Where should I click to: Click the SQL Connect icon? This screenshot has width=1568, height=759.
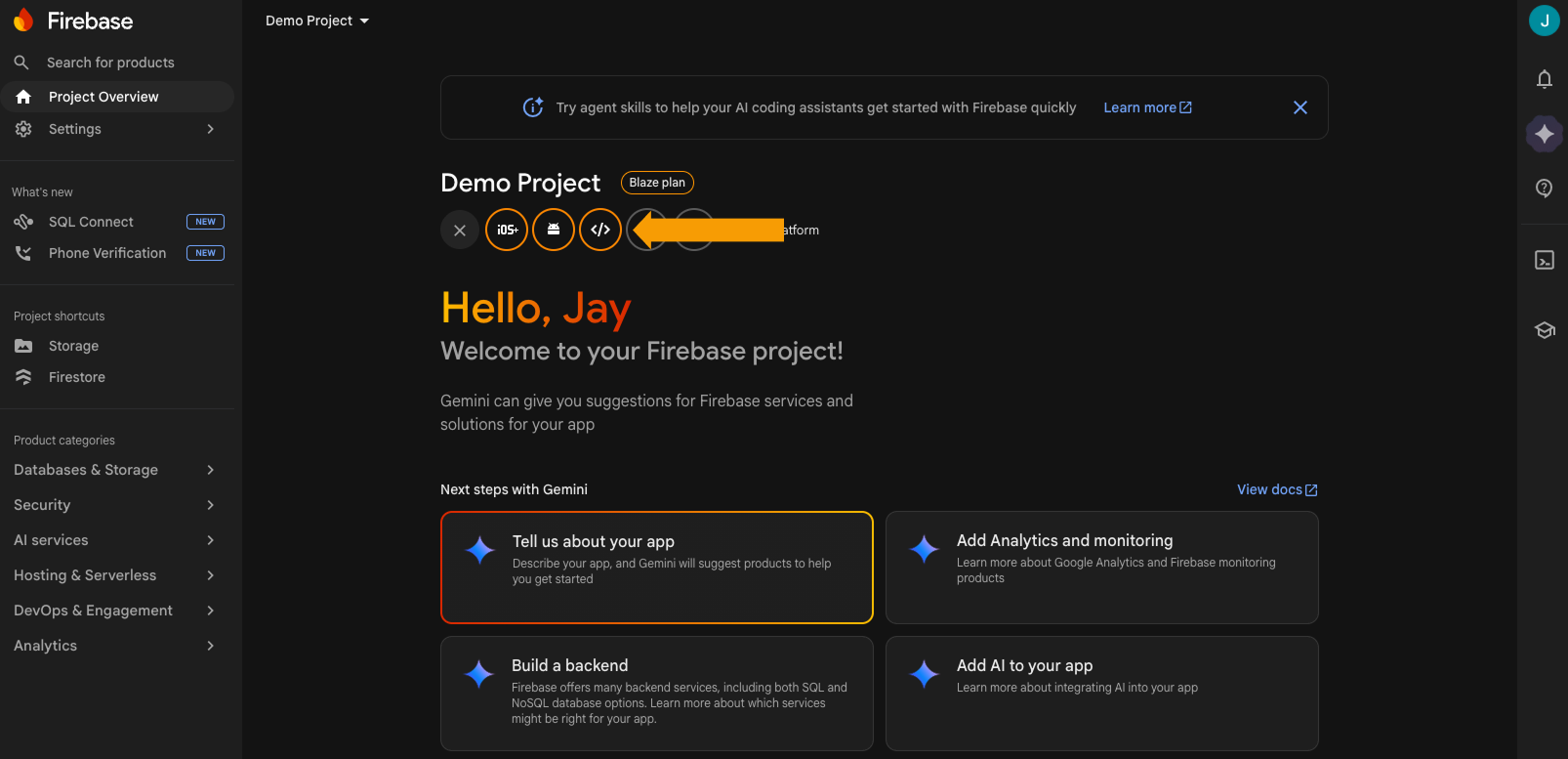point(23,222)
